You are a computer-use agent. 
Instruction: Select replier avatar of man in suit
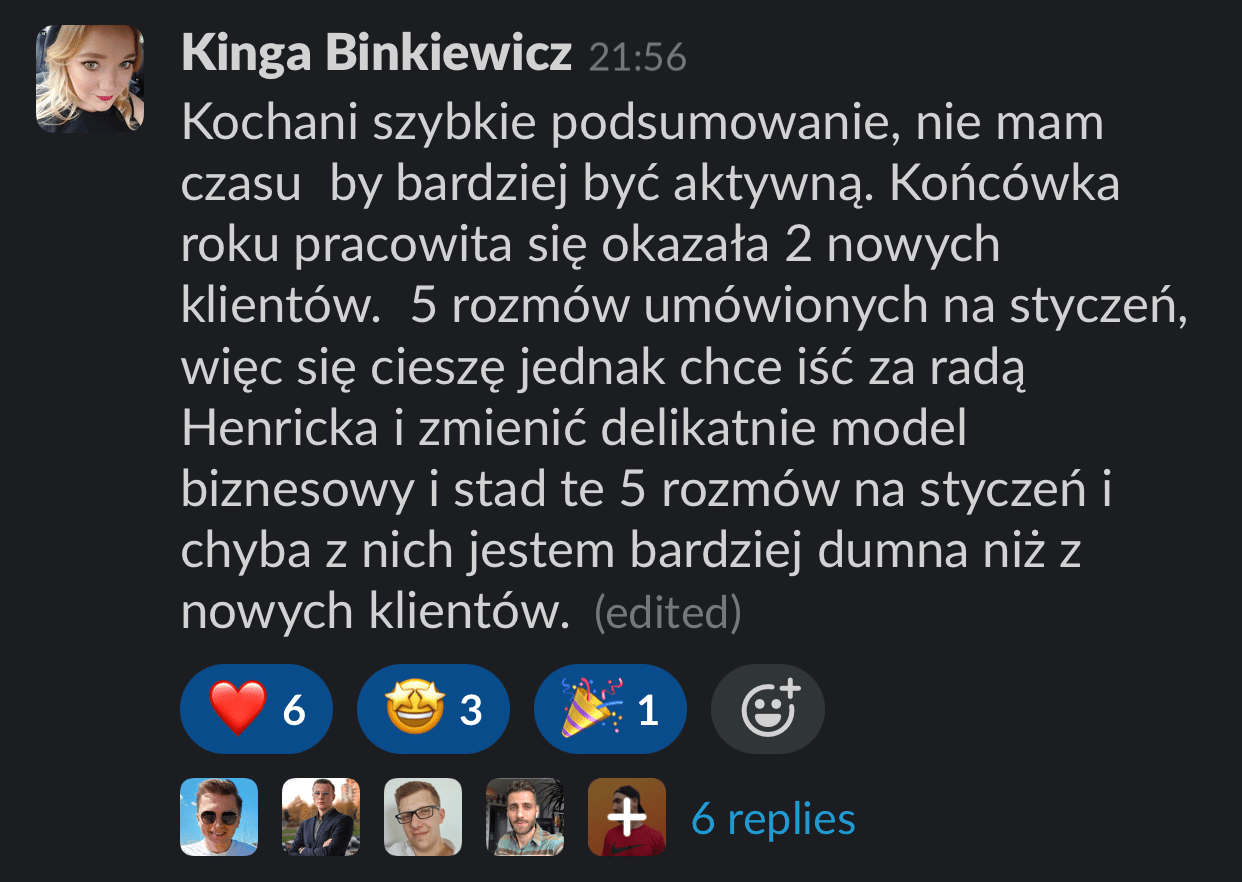[321, 817]
